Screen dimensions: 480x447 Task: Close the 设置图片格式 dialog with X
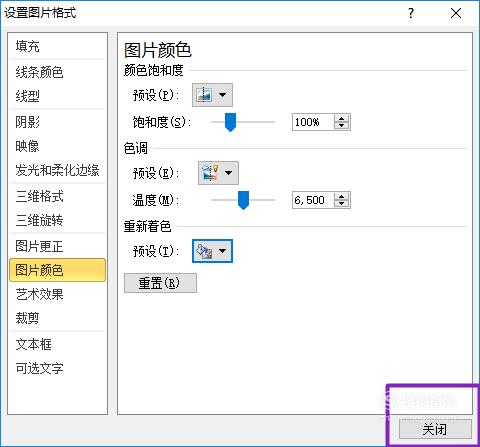456,13
